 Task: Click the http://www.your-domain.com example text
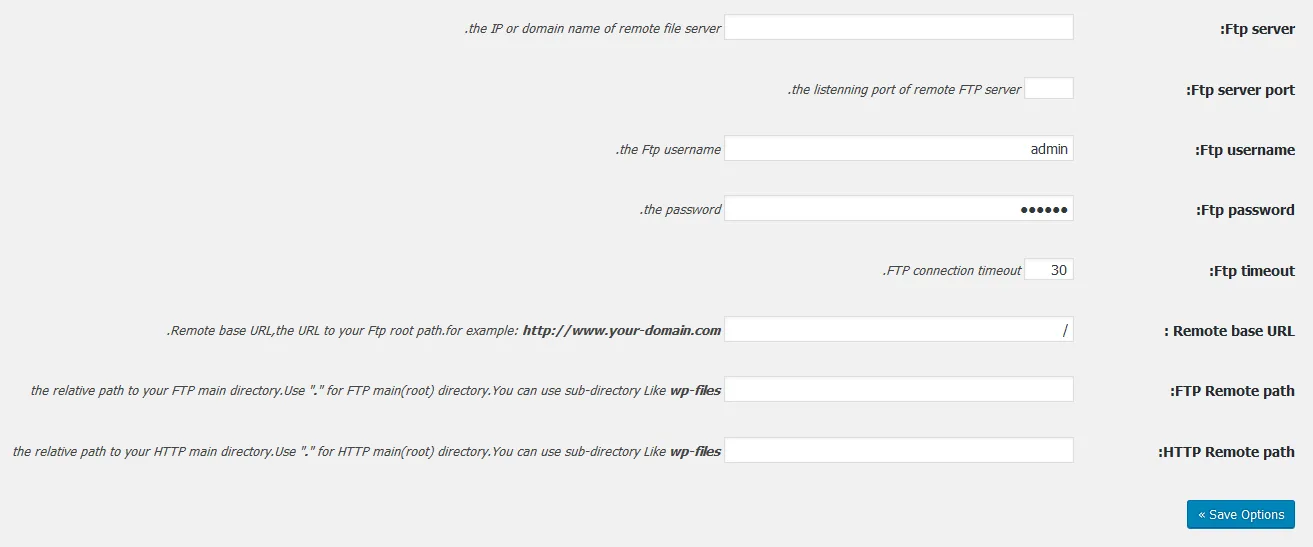[622, 330]
